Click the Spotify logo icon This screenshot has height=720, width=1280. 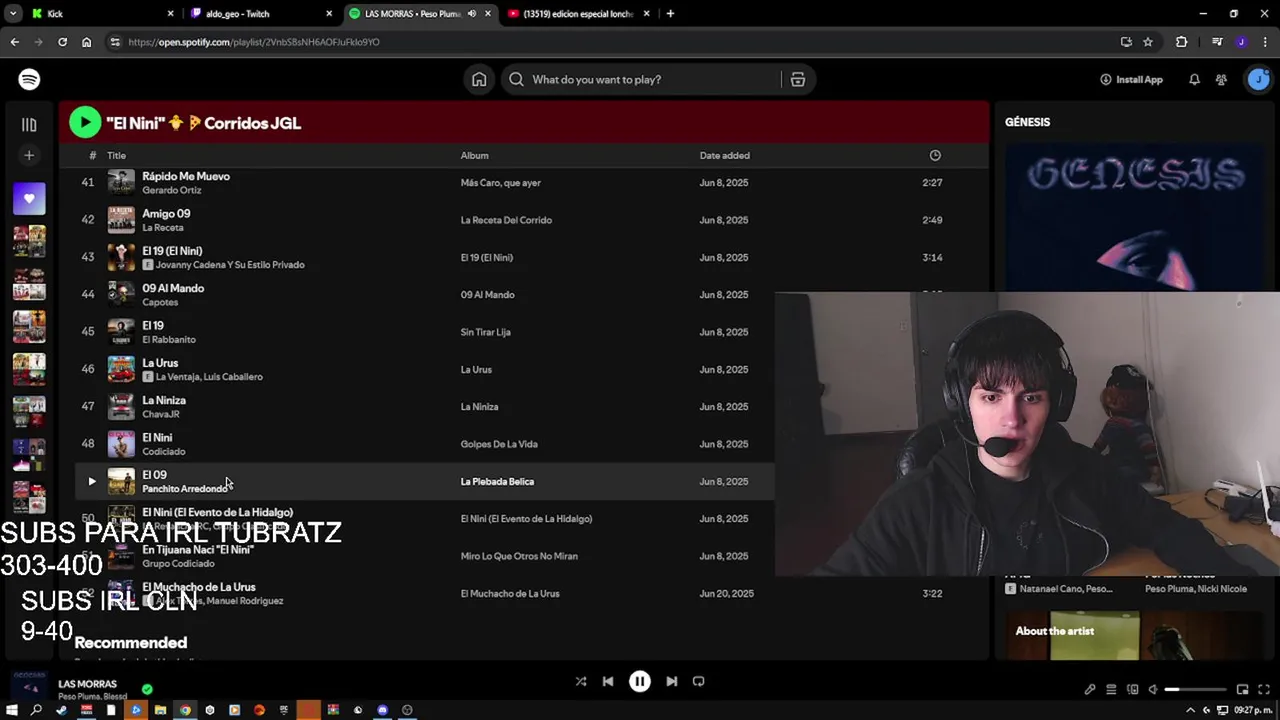pyautogui.click(x=29, y=79)
